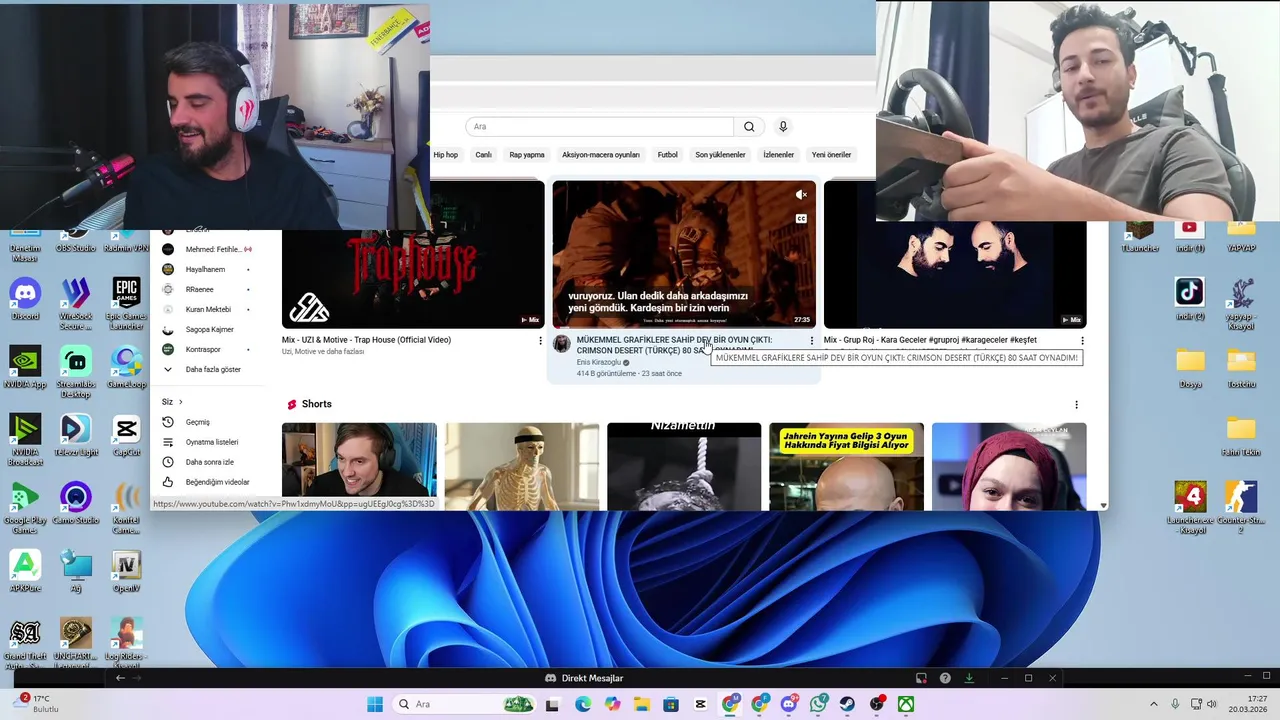Select the 'Rap yapma' filter chip
1280x720 pixels.
[527, 155]
